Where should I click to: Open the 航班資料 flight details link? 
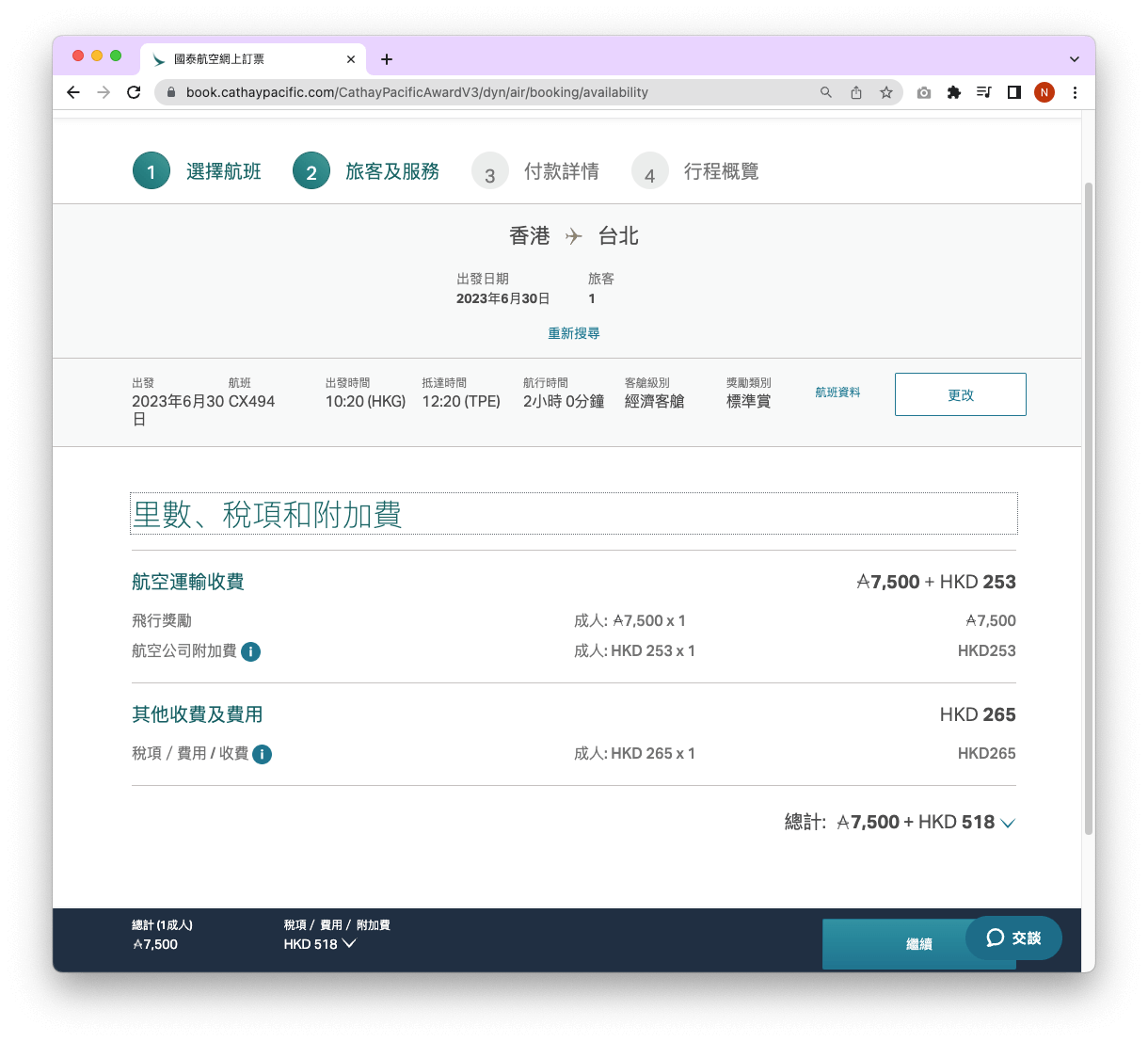(x=837, y=393)
